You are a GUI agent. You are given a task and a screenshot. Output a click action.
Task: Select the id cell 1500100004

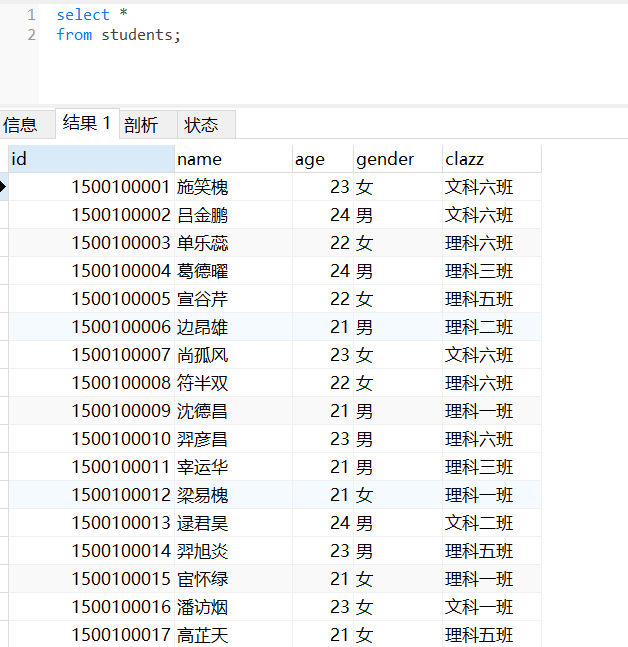coord(91,271)
